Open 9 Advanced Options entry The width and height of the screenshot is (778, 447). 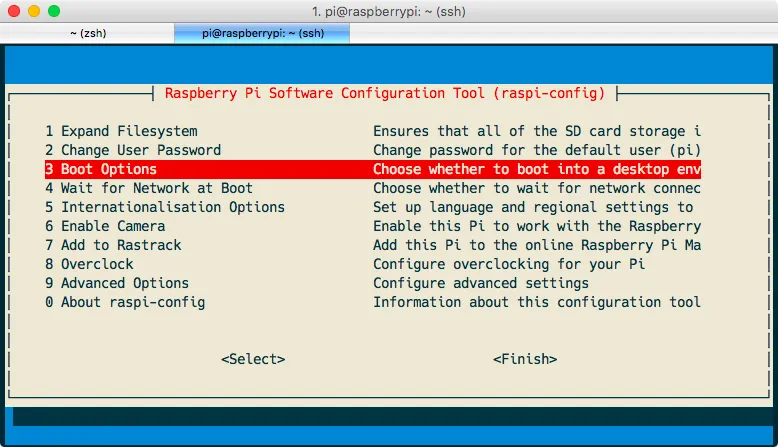coord(117,283)
